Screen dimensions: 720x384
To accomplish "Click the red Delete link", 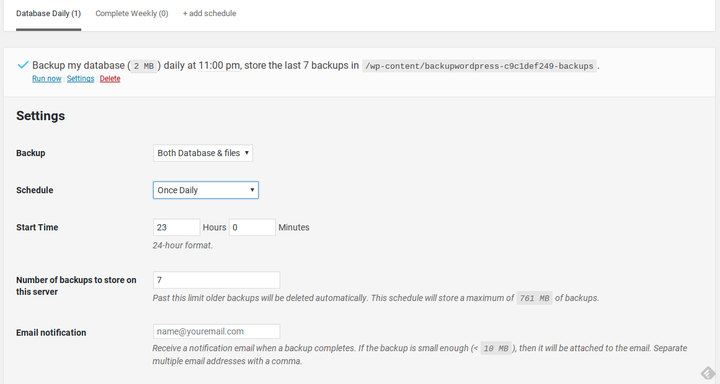I will 110,79.
